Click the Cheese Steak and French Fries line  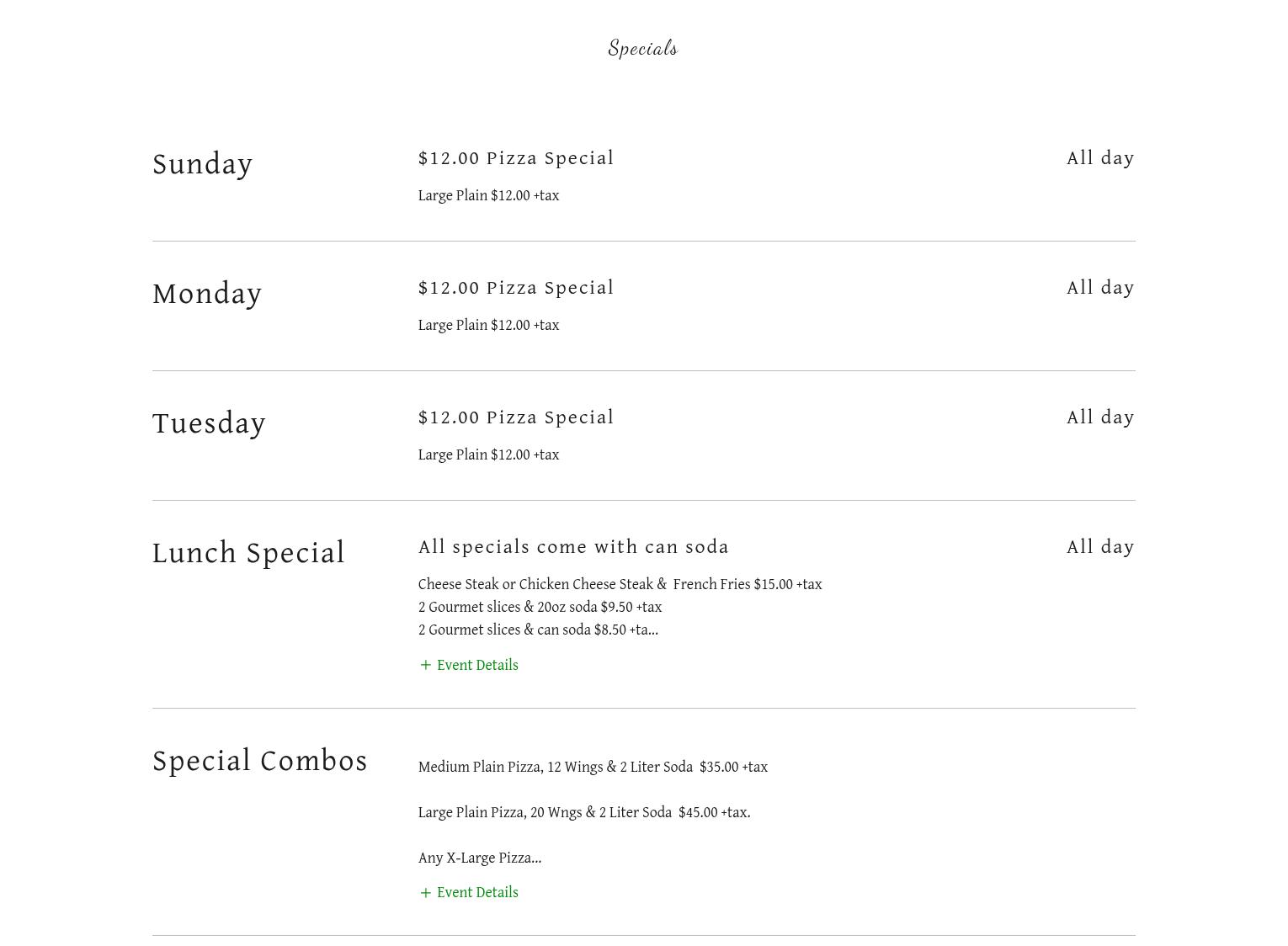[x=620, y=584]
